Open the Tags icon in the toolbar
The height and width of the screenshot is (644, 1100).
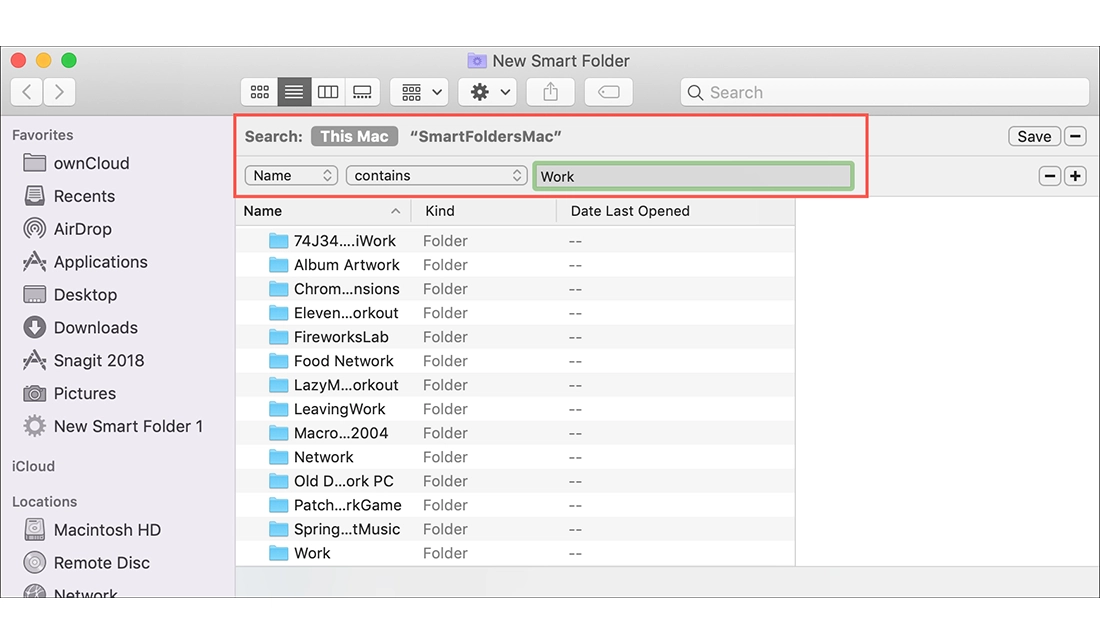(x=609, y=91)
